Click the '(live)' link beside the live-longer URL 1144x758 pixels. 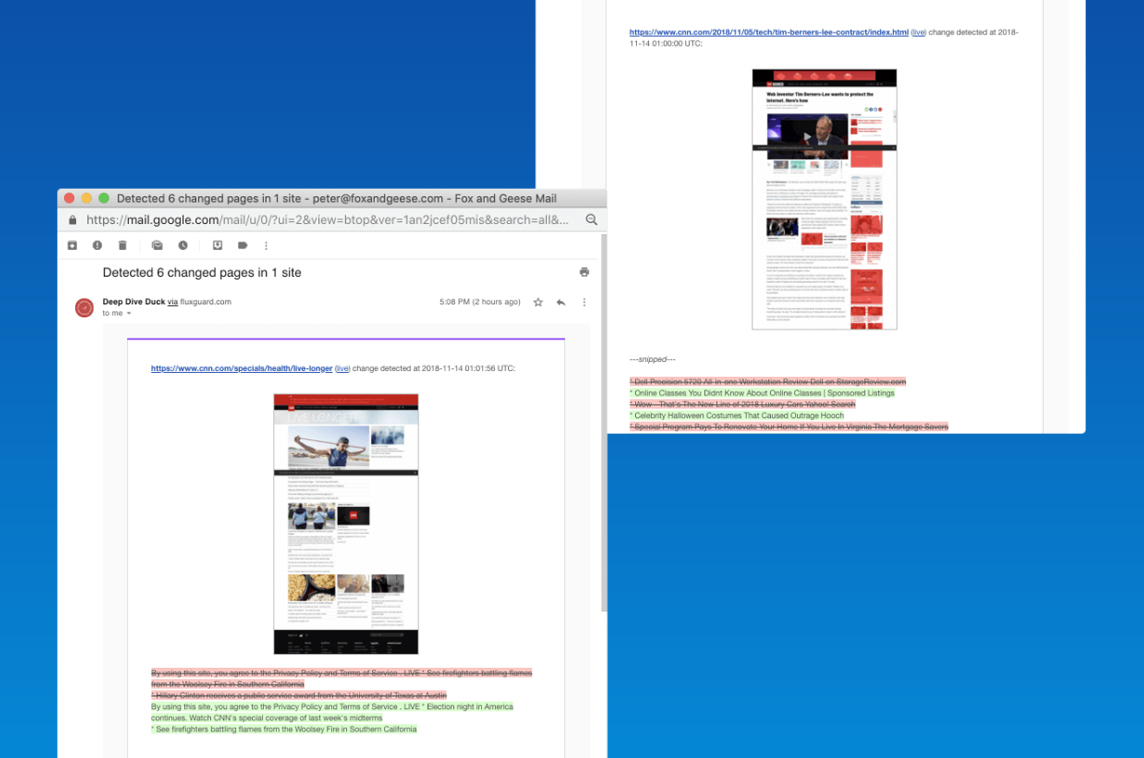(342, 368)
